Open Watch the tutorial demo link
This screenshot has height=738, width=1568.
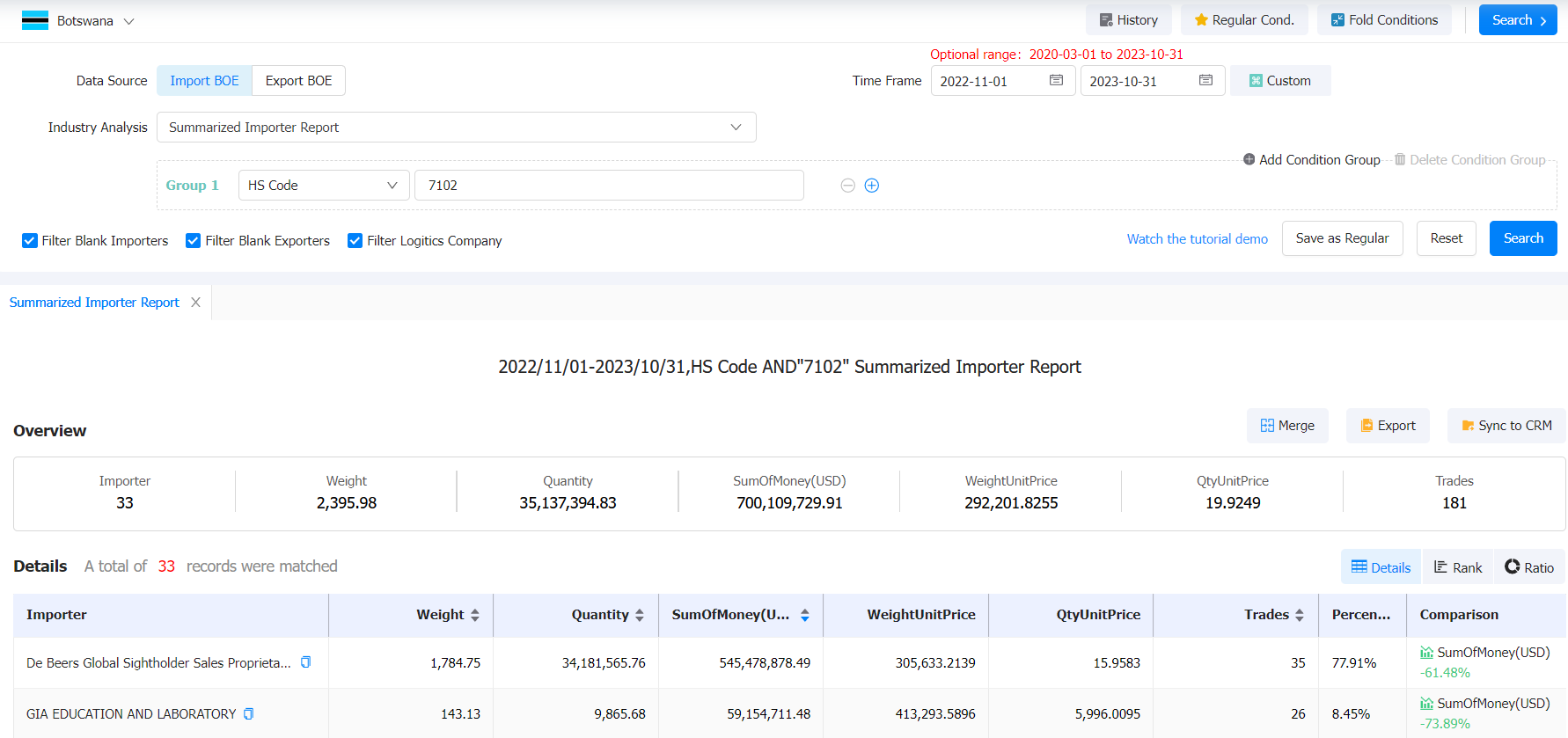[1198, 239]
